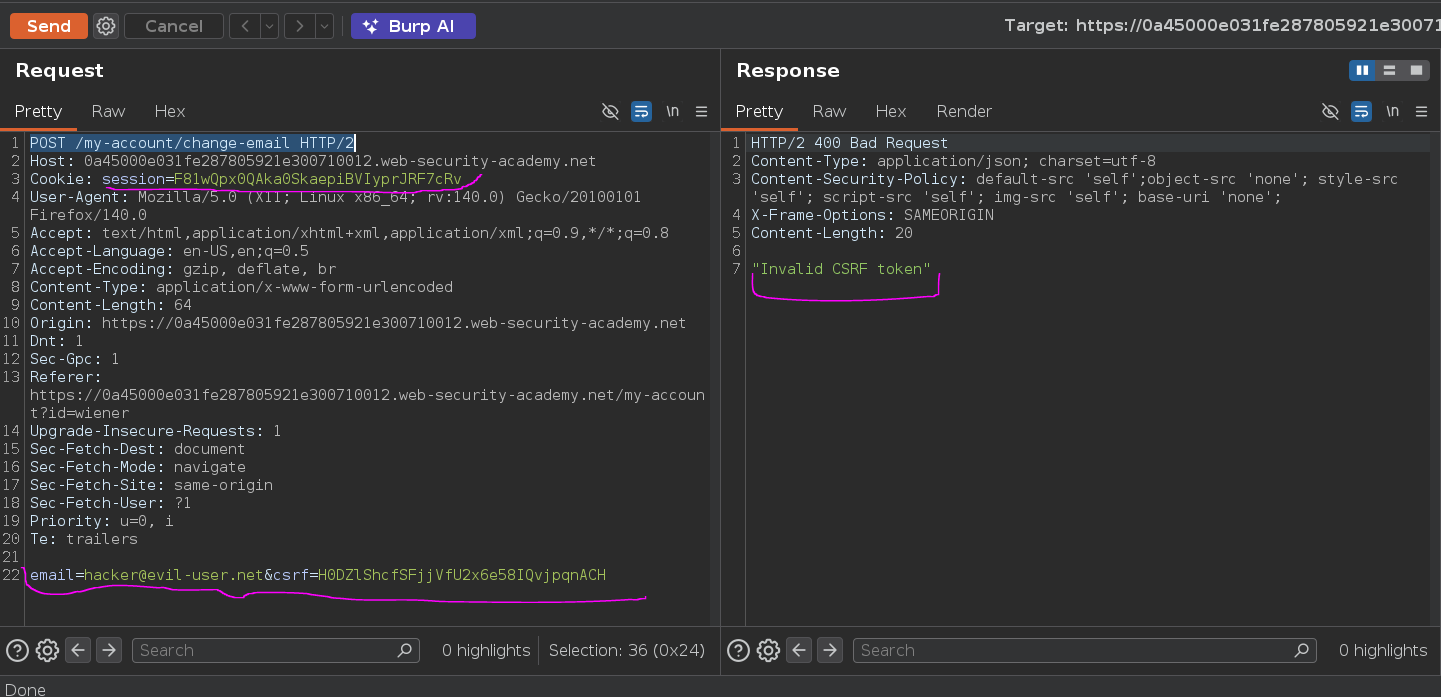This screenshot has width=1441, height=697.
Task: Go to next match in Request search
Action: 109,650
